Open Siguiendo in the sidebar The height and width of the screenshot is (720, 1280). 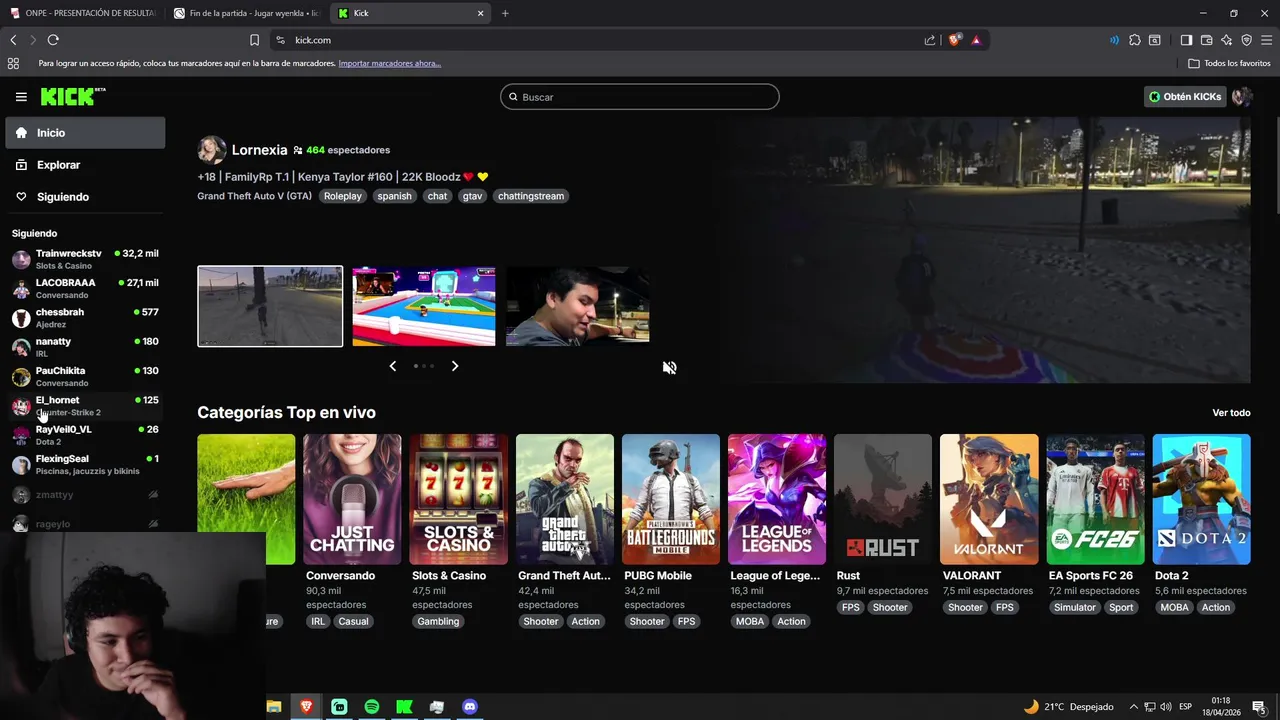[85, 197]
